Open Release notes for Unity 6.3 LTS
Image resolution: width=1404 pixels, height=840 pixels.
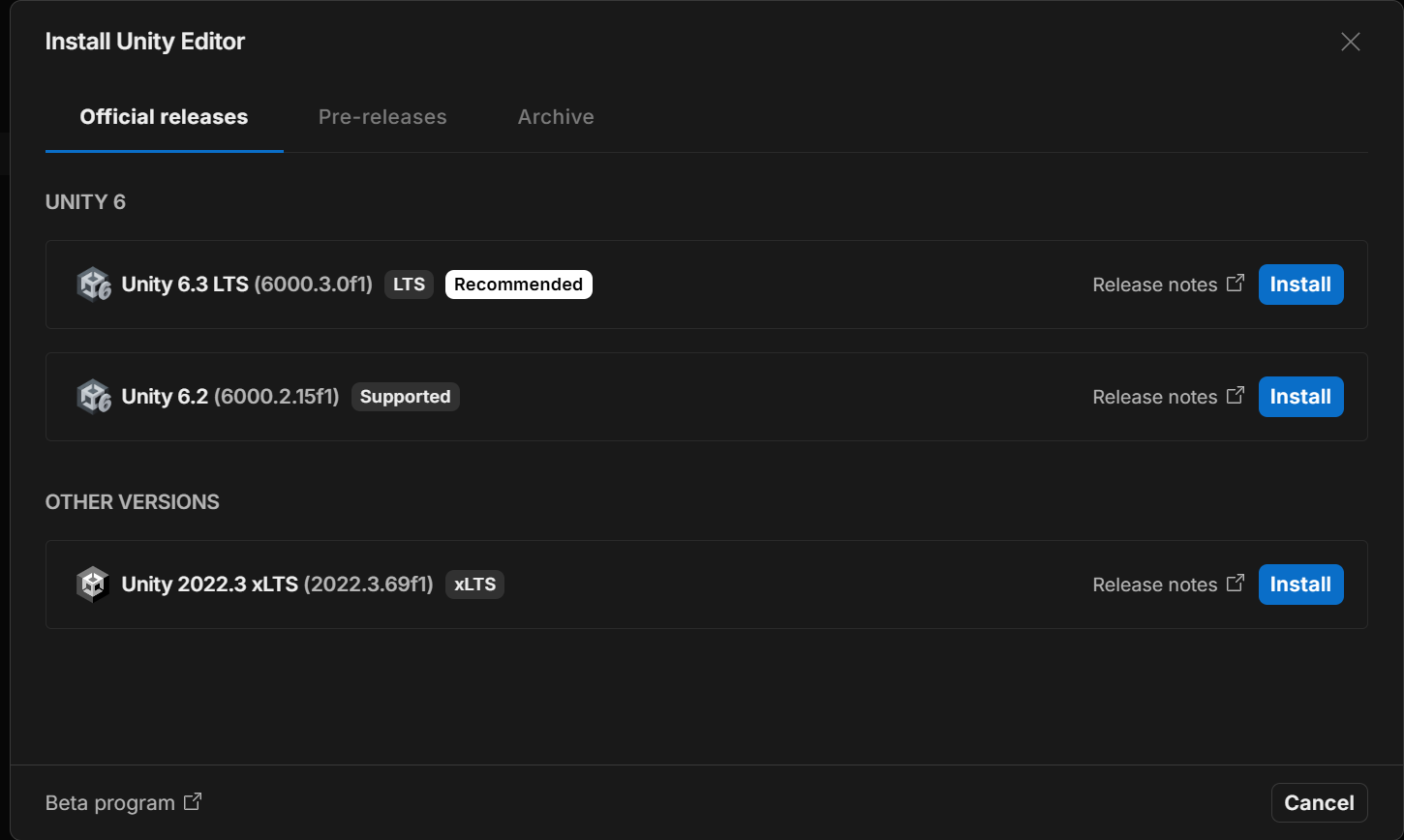(x=1154, y=285)
